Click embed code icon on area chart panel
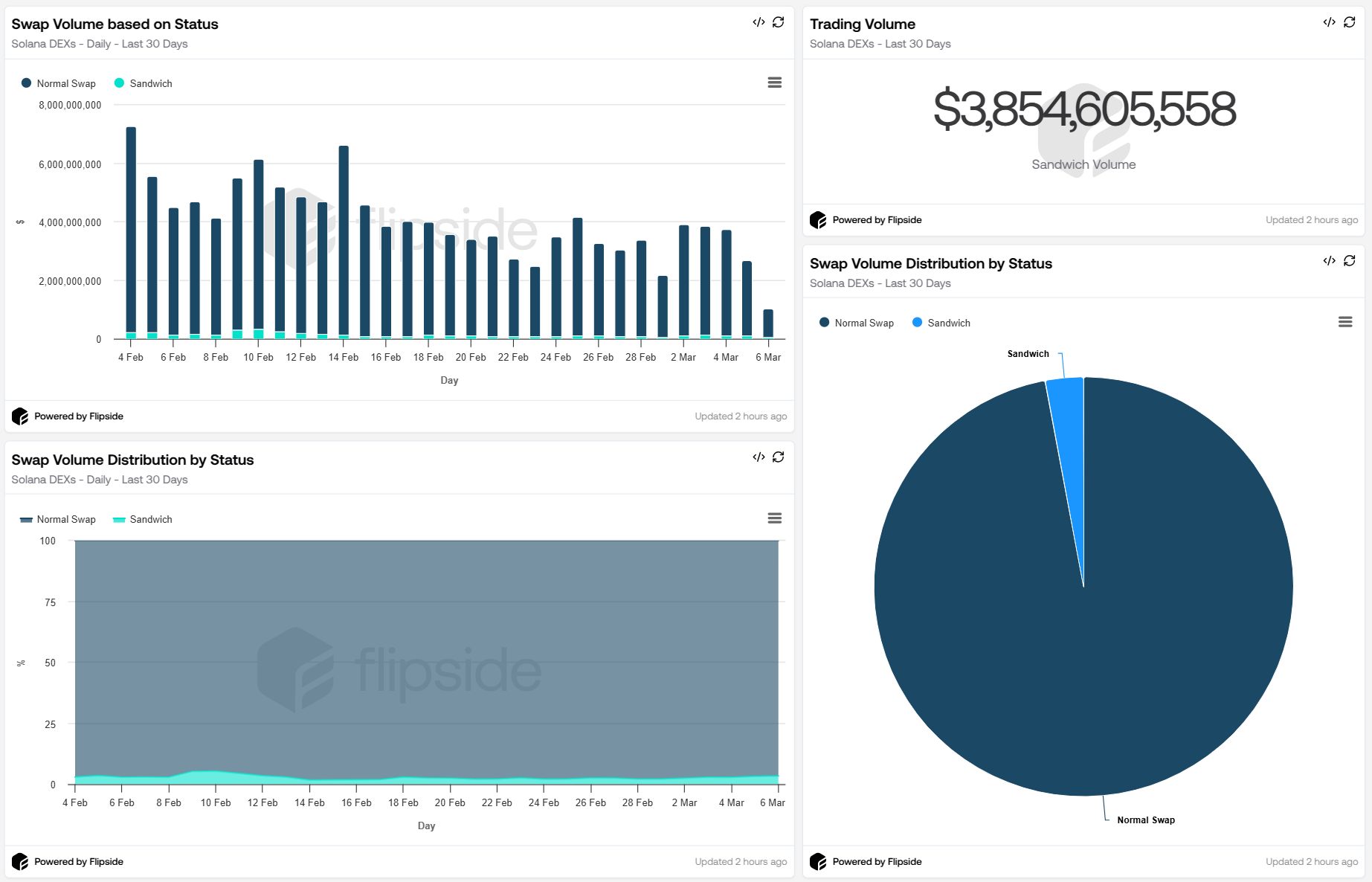 coord(759,457)
